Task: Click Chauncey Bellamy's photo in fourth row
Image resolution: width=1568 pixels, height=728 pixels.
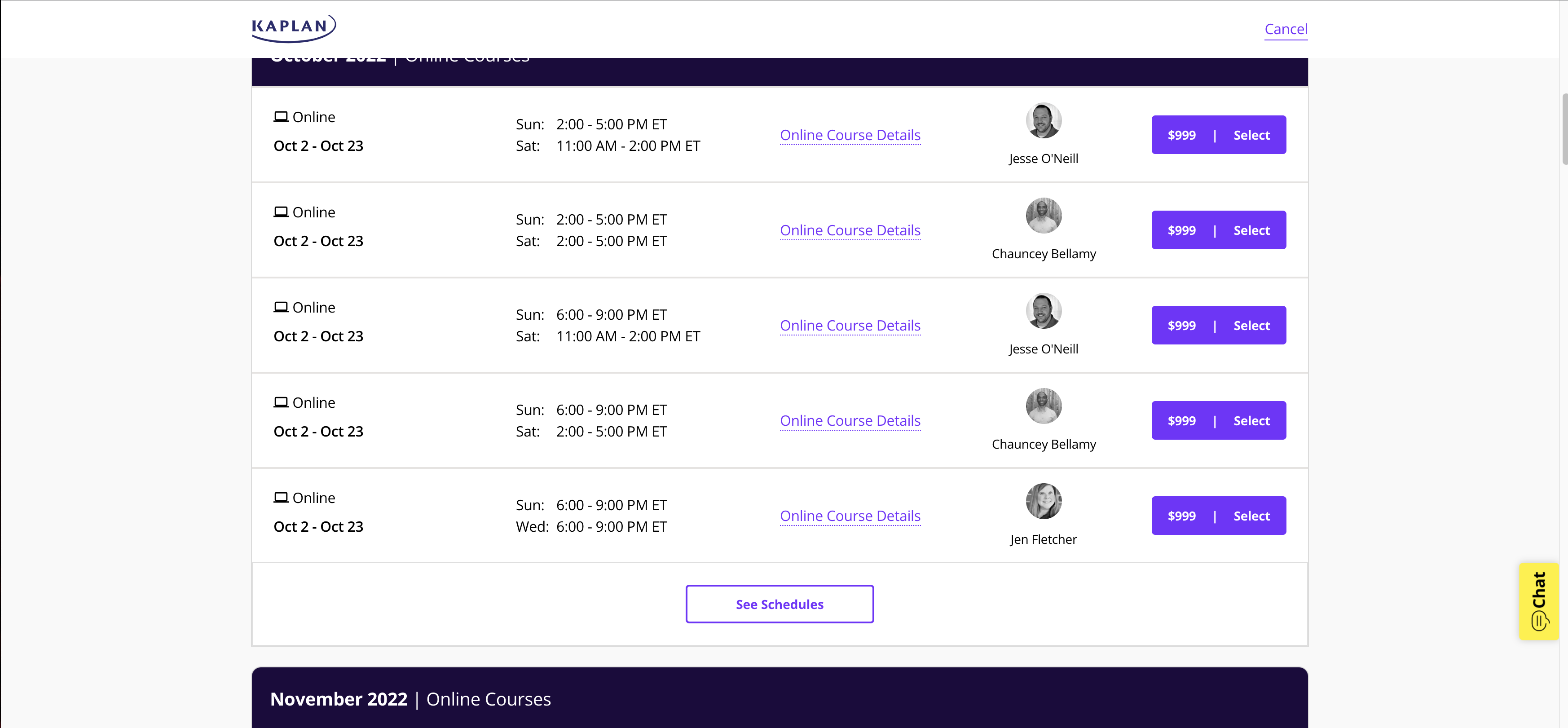Action: coord(1043,406)
